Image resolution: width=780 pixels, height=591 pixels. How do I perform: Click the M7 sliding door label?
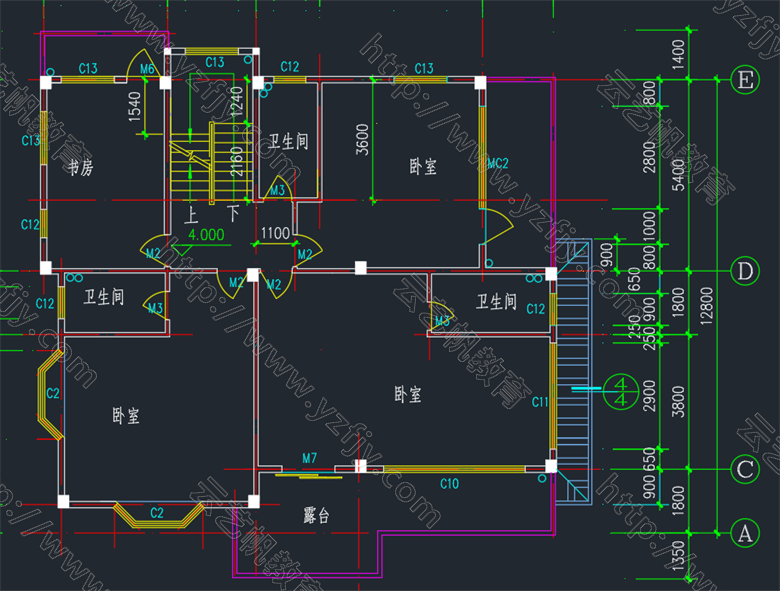(x=309, y=458)
